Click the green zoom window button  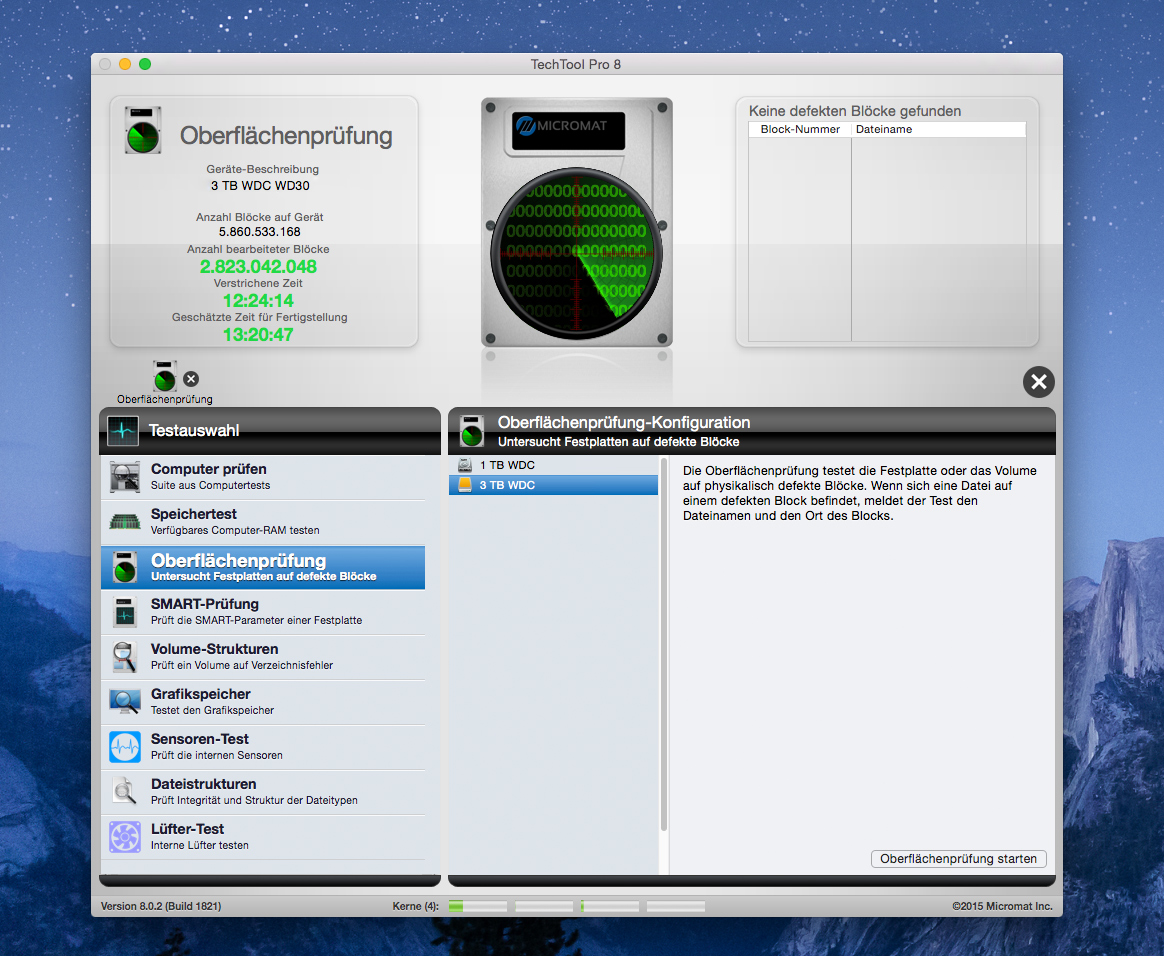pos(145,65)
